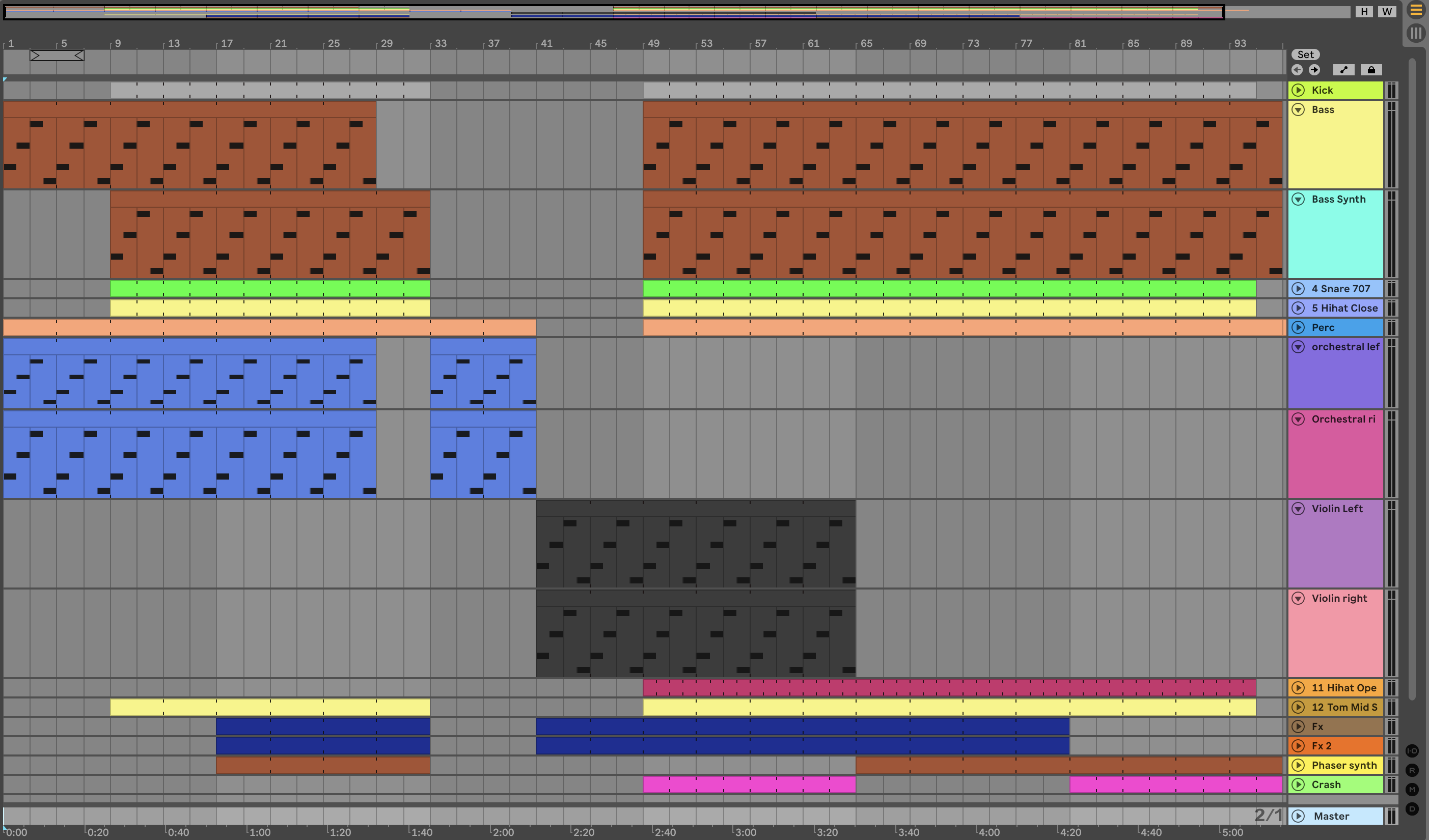This screenshot has height=840, width=1429.
Task: Toggle Automation Mode button
Action: pos(1343,70)
